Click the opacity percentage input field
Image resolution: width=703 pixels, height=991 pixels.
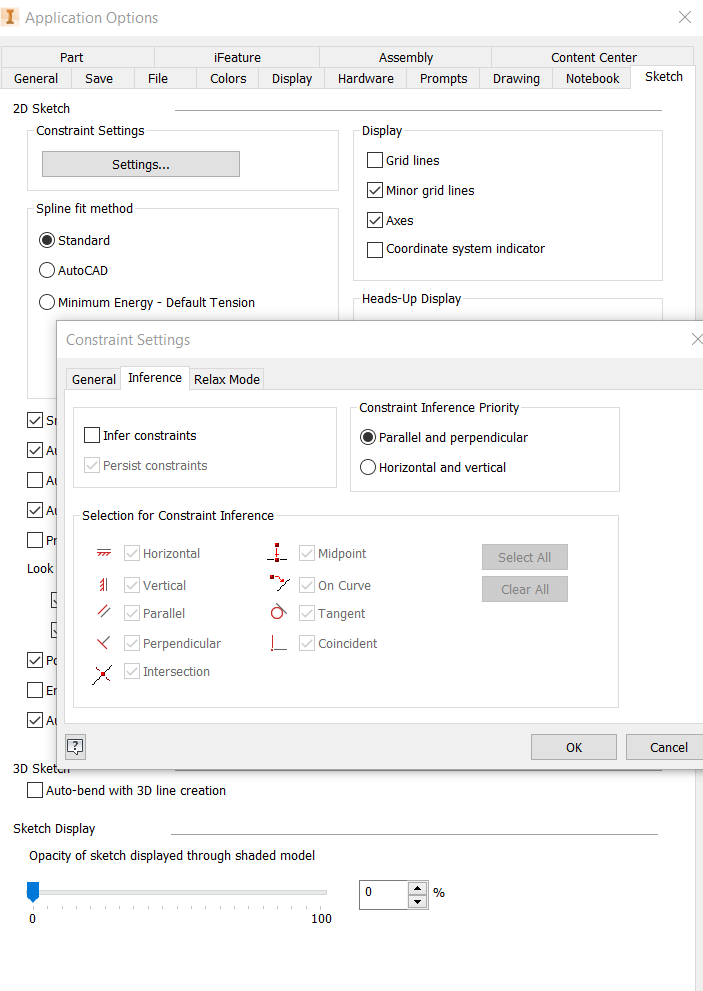click(x=385, y=894)
